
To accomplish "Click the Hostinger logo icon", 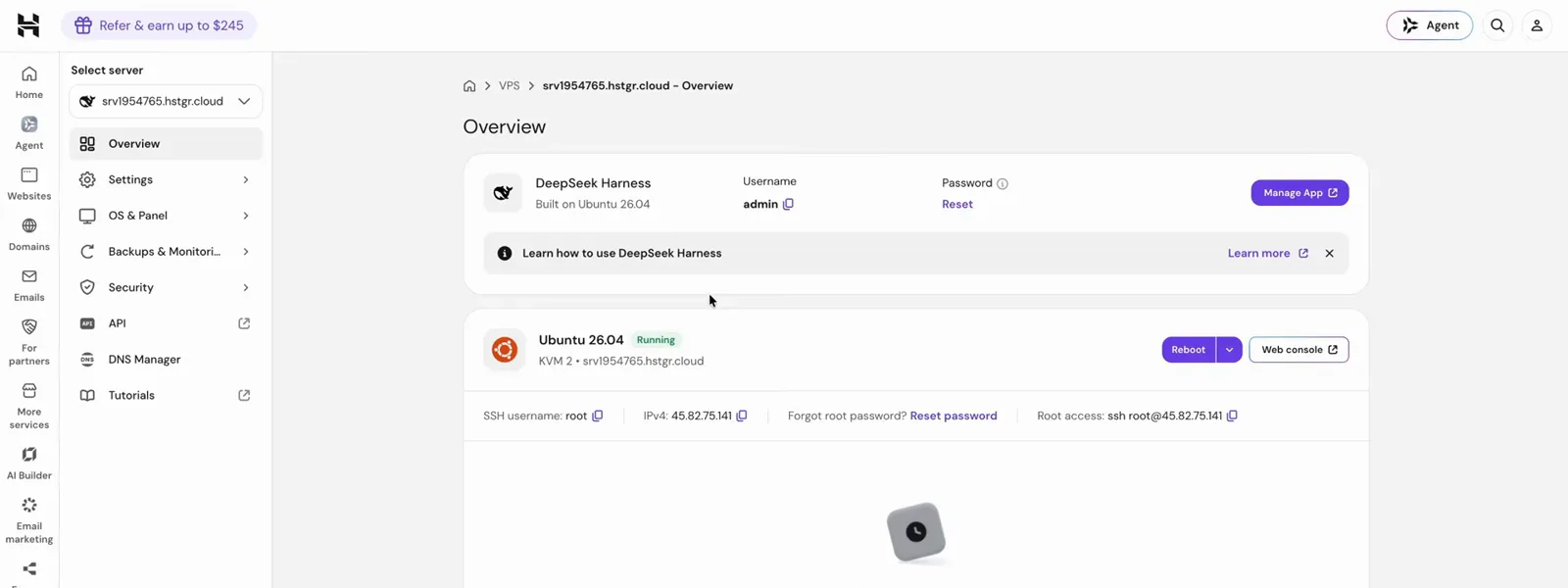I will (28, 25).
